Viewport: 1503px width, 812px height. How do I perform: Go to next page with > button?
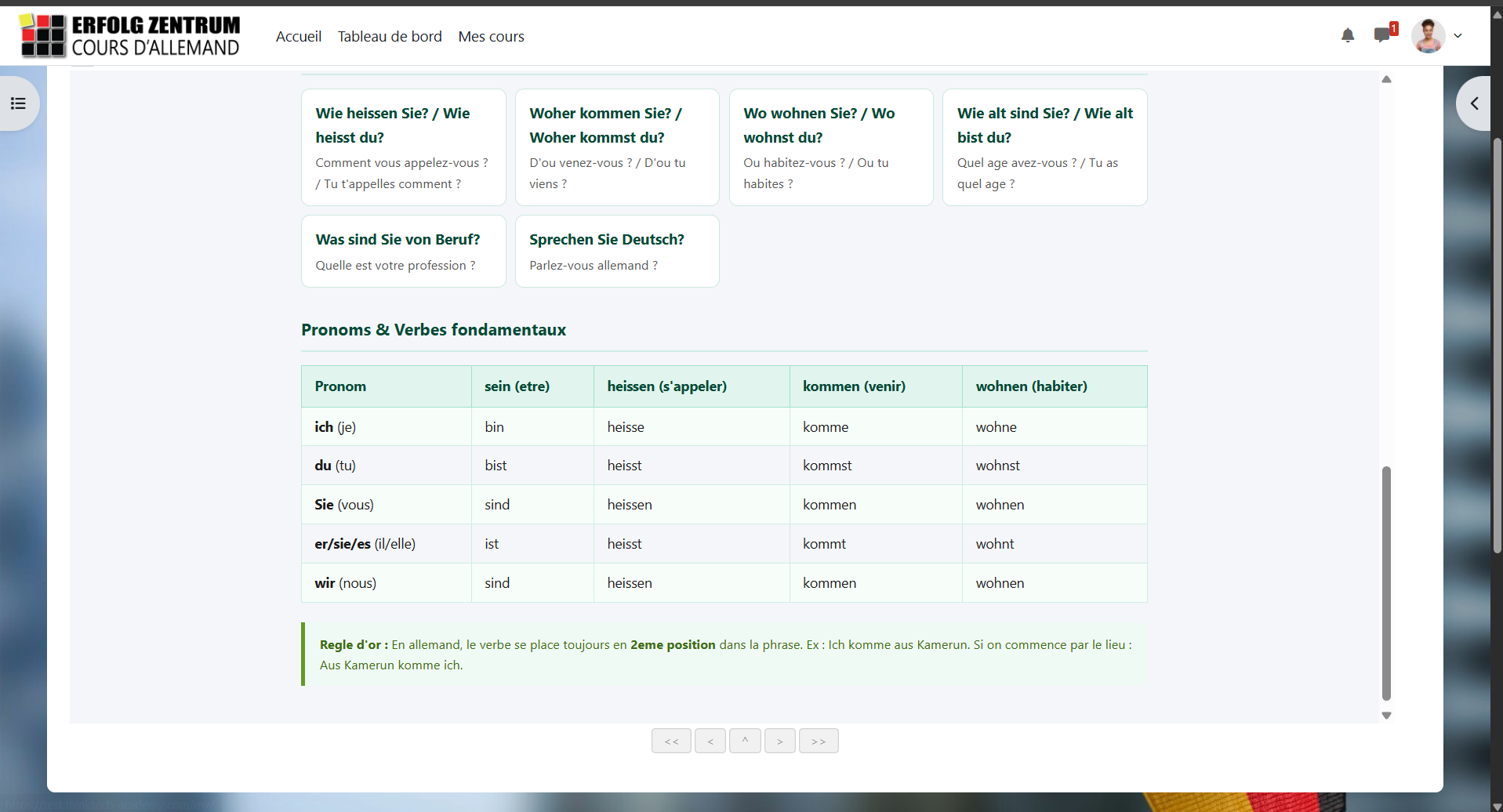[780, 741]
